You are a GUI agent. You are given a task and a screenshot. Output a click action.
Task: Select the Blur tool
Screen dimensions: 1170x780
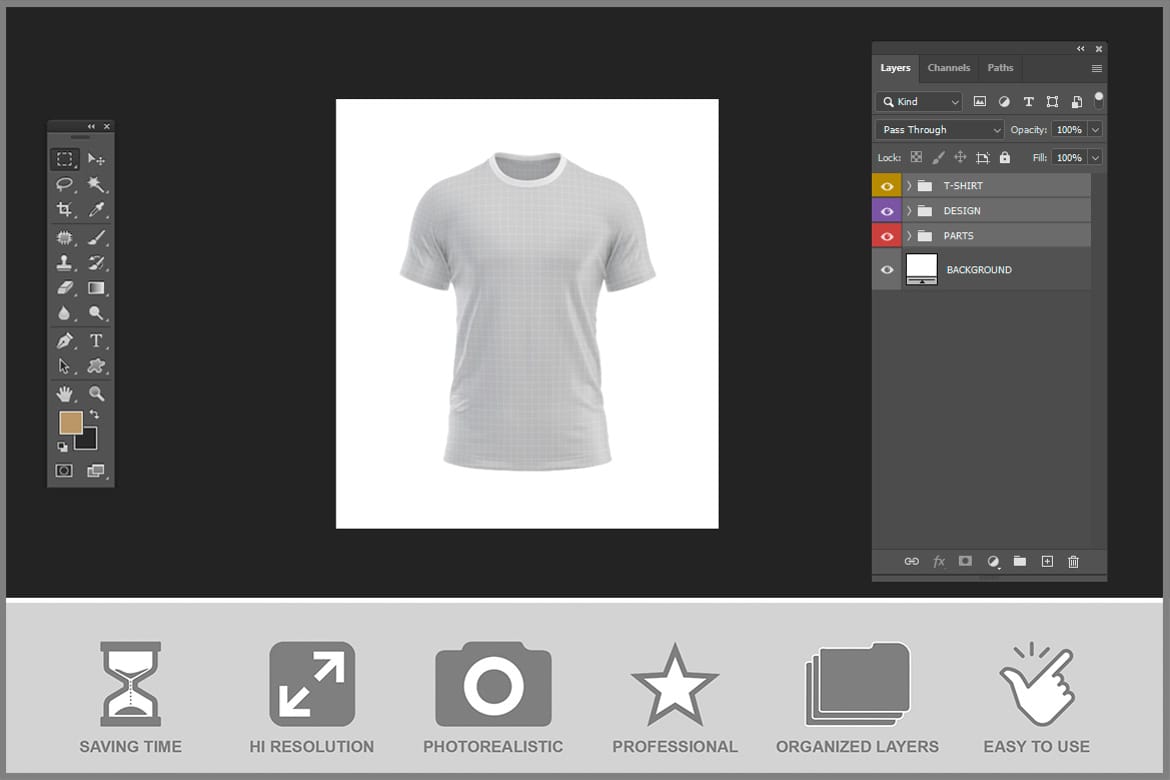[x=65, y=313]
